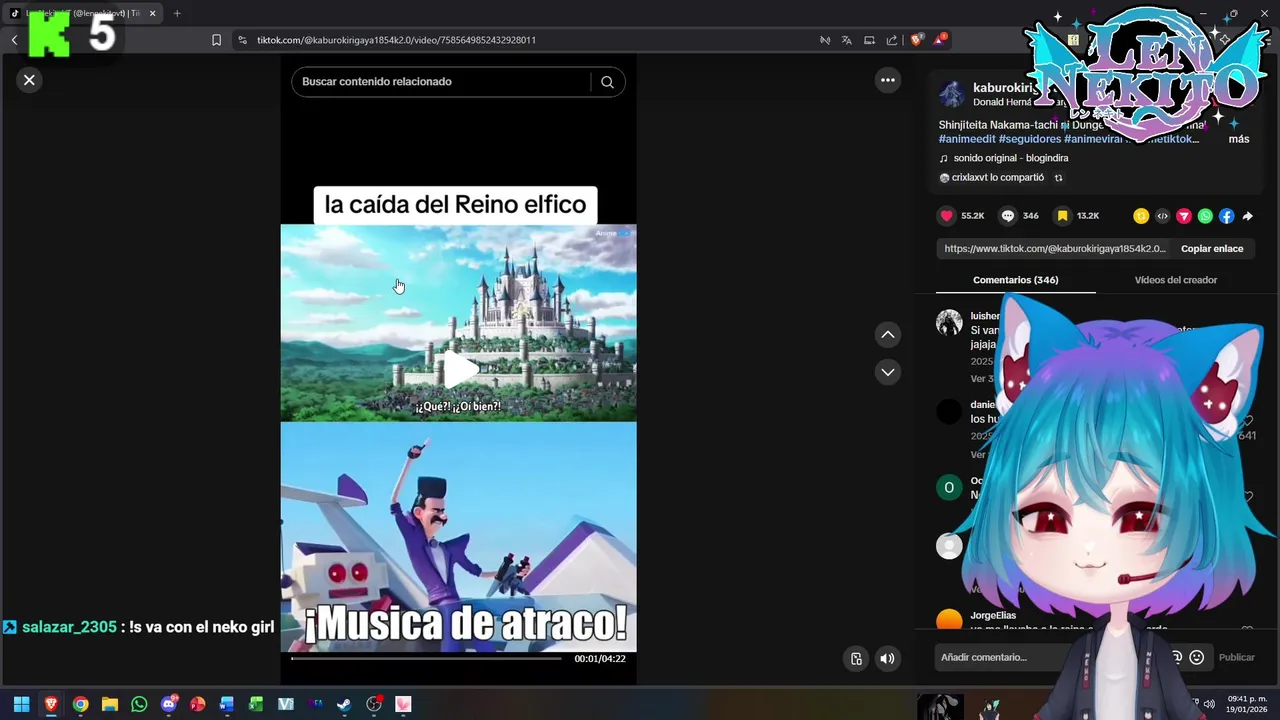Open more share options arrow
The height and width of the screenshot is (720, 1280).
[x=1247, y=216]
